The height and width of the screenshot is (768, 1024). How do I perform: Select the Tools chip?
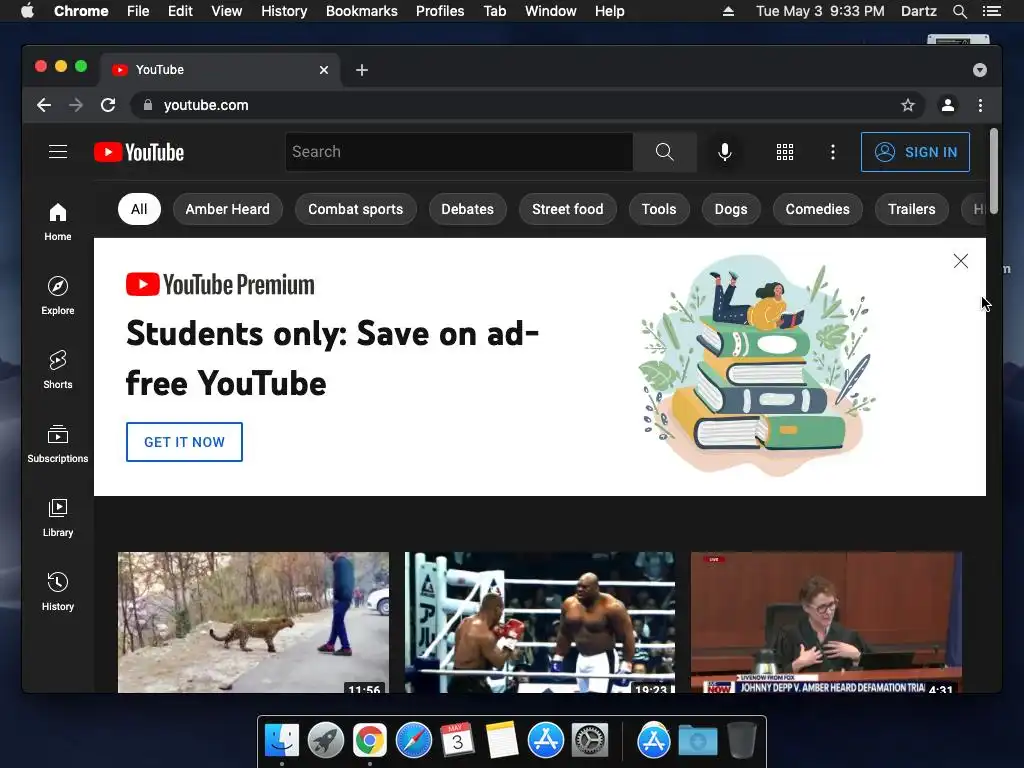[658, 209]
